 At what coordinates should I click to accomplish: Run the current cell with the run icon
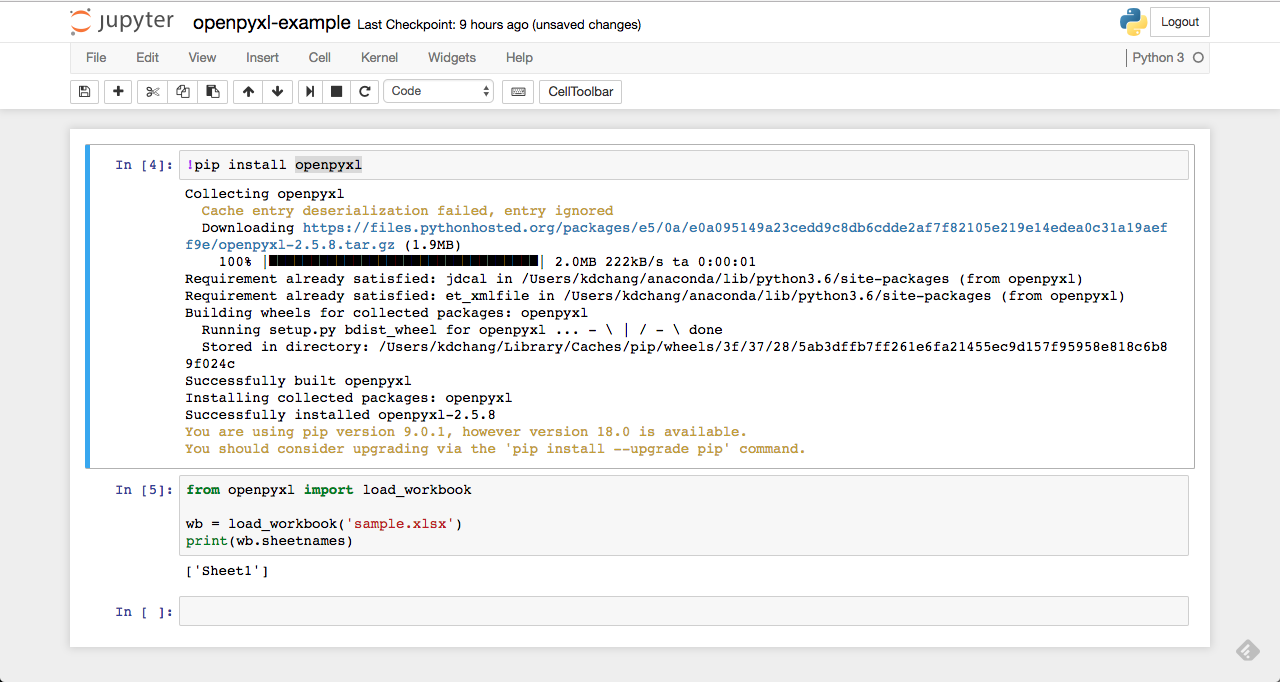coord(309,91)
